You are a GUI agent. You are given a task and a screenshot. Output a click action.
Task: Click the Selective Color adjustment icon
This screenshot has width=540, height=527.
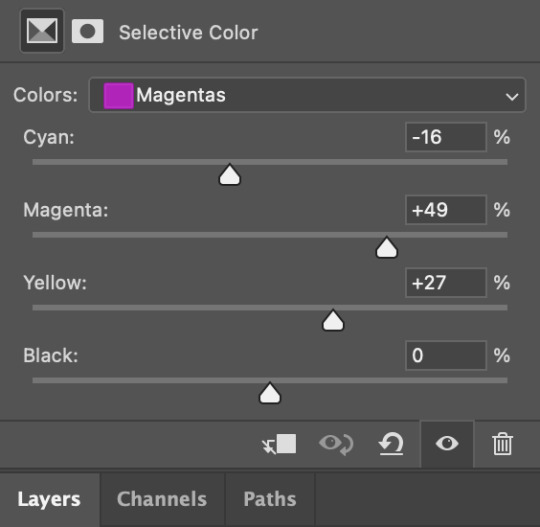(42, 31)
